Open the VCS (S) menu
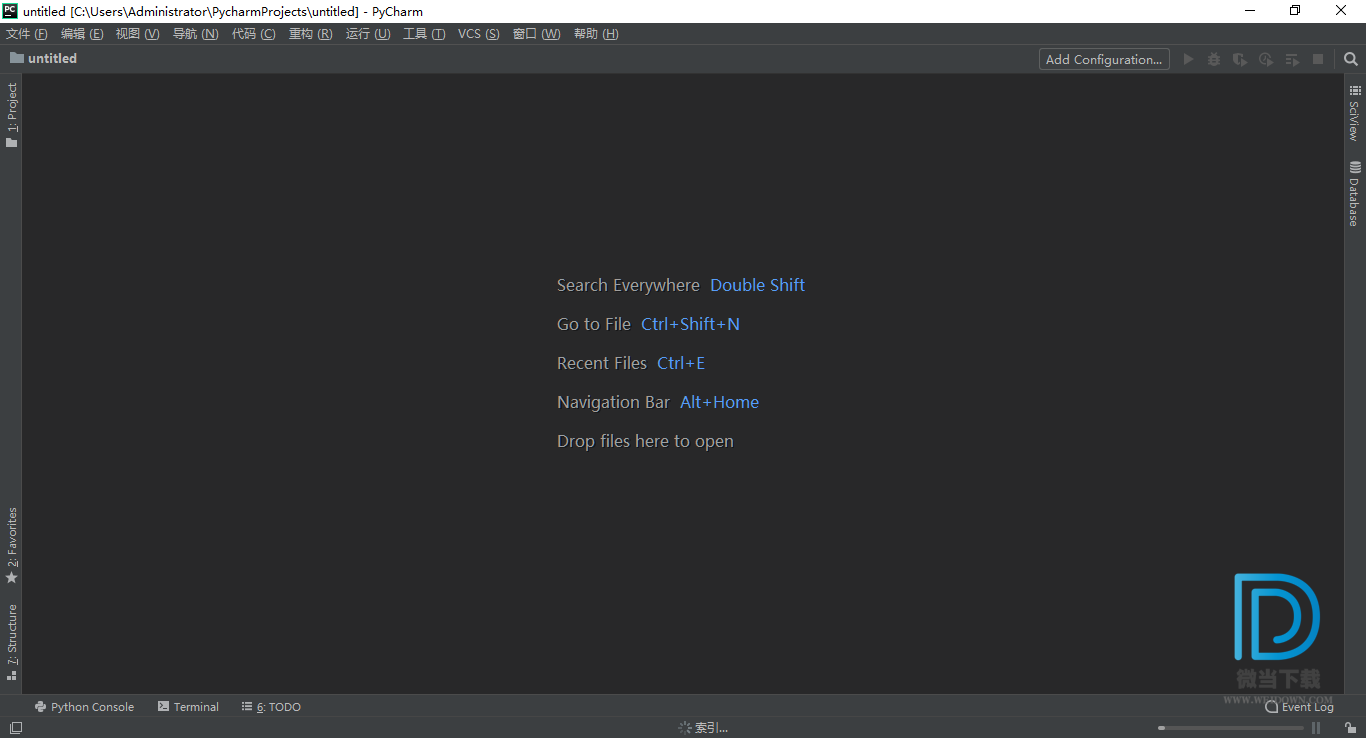 [x=479, y=34]
